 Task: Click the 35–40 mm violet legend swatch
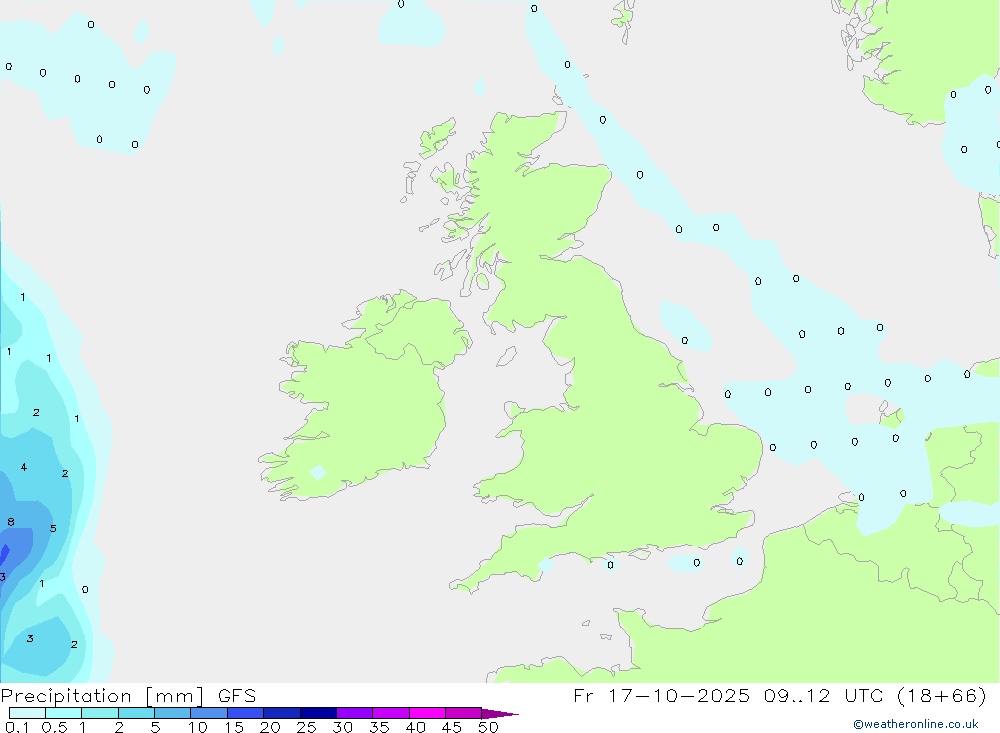click(390, 713)
